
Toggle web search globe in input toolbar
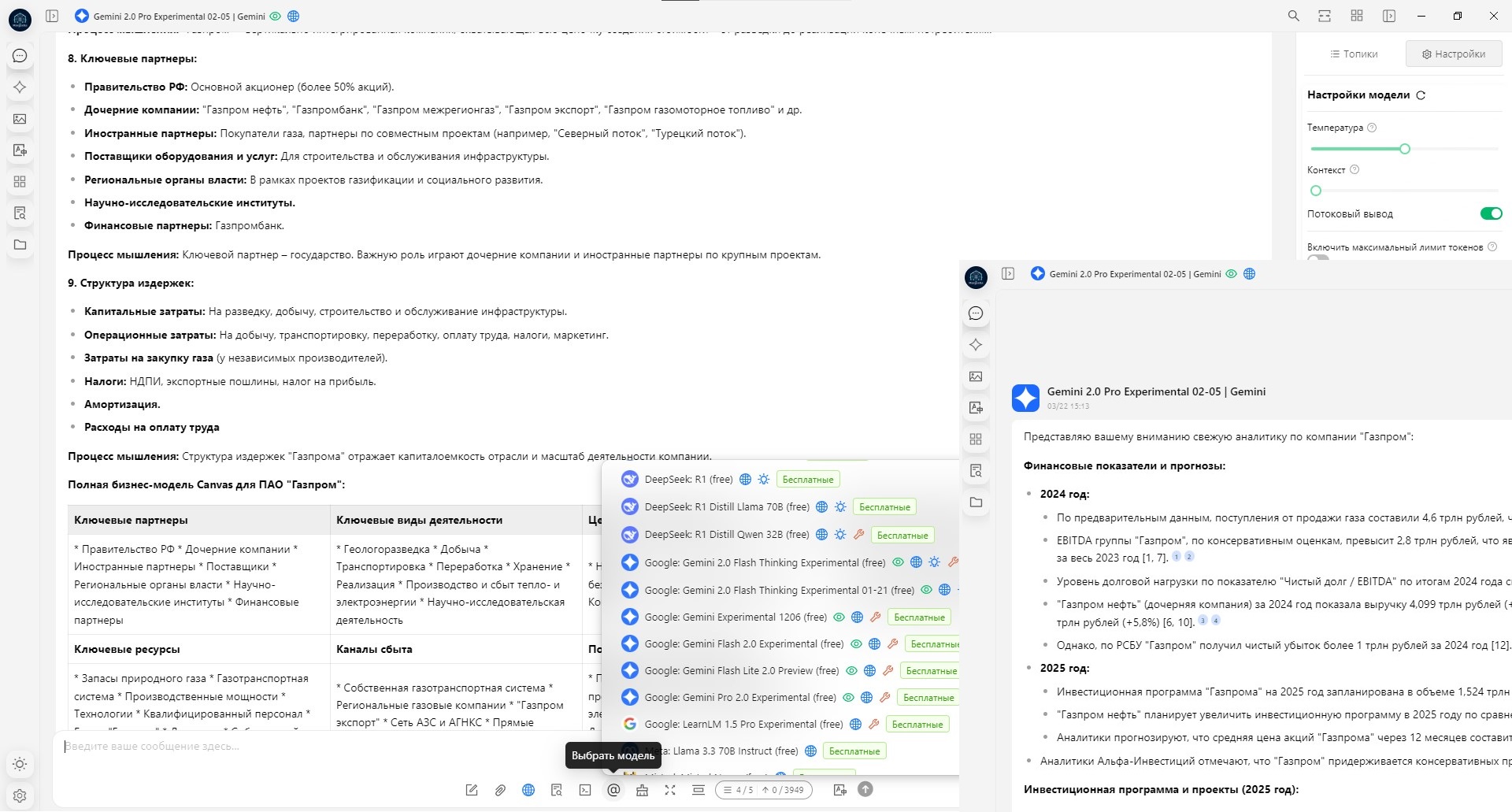tap(528, 790)
